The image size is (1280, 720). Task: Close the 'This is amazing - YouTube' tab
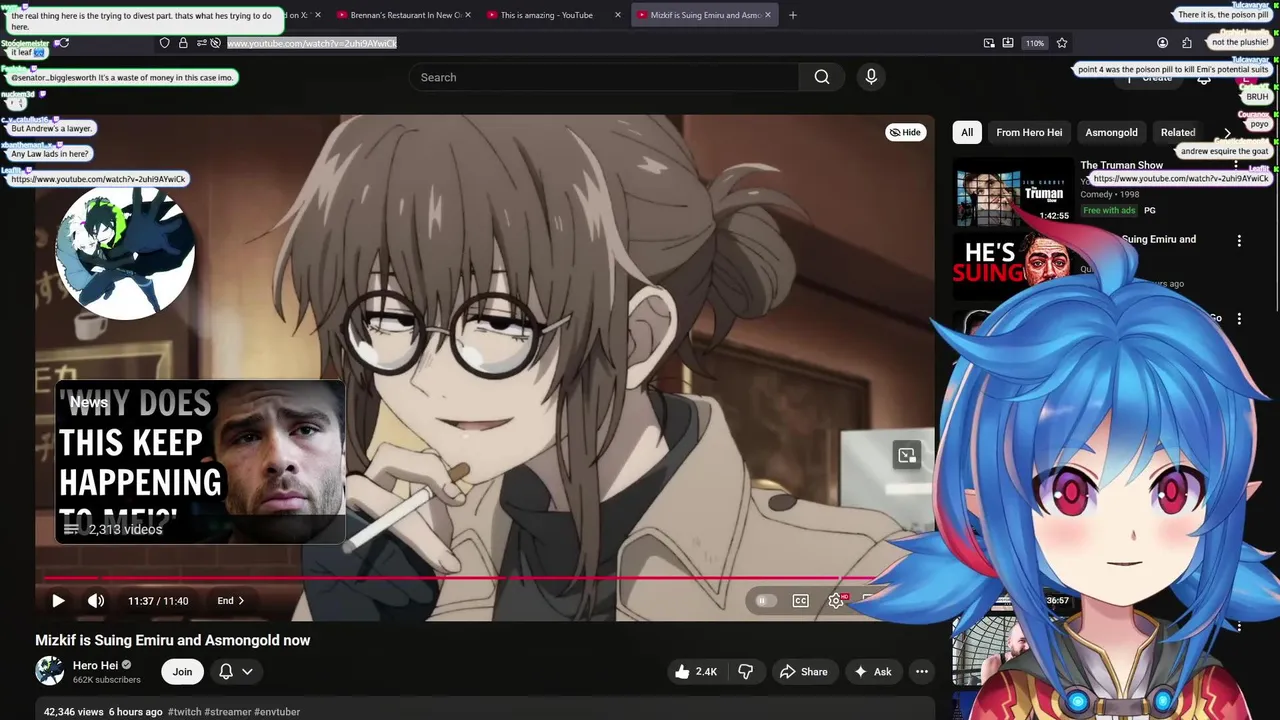point(617,15)
